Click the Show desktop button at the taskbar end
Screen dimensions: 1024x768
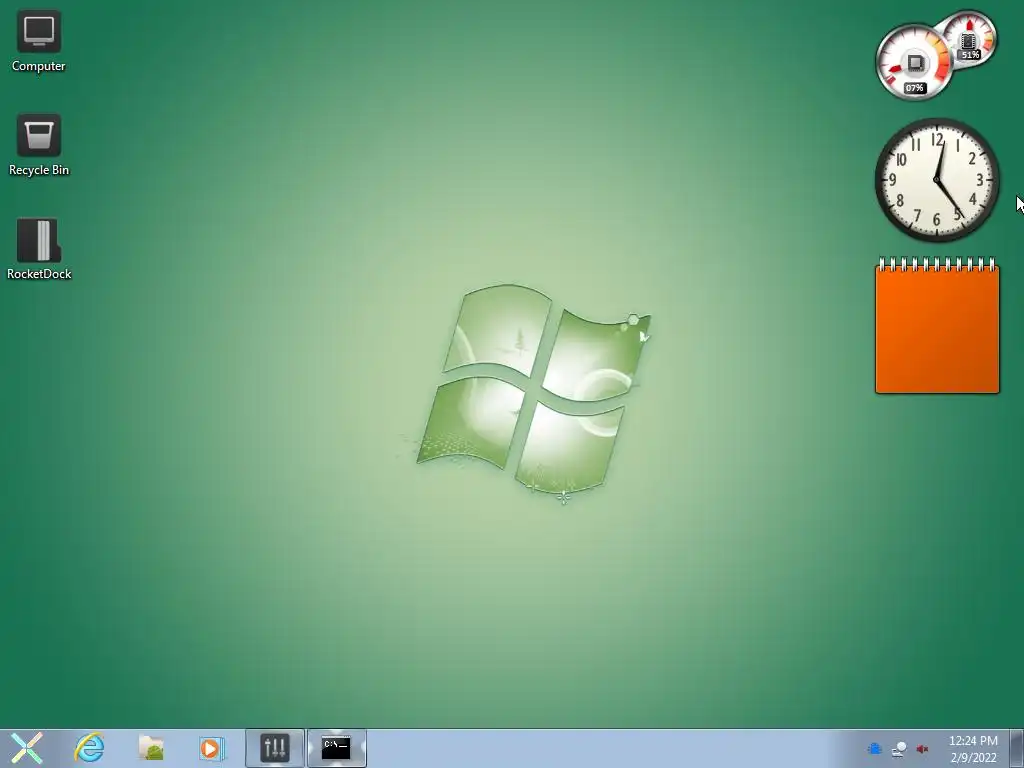1017,748
